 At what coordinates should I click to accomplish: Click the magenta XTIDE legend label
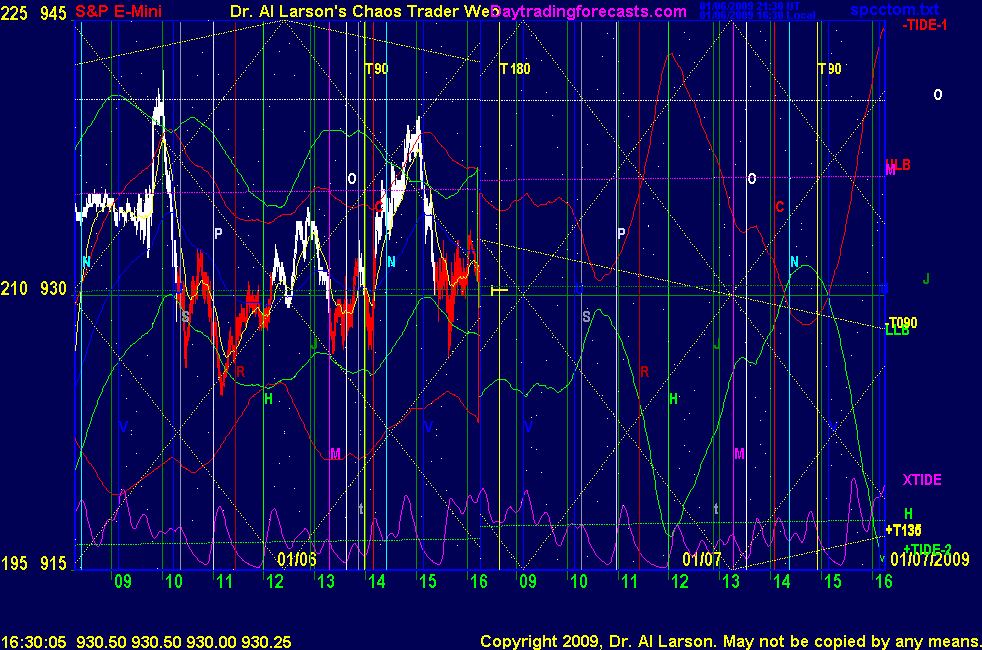tap(922, 480)
